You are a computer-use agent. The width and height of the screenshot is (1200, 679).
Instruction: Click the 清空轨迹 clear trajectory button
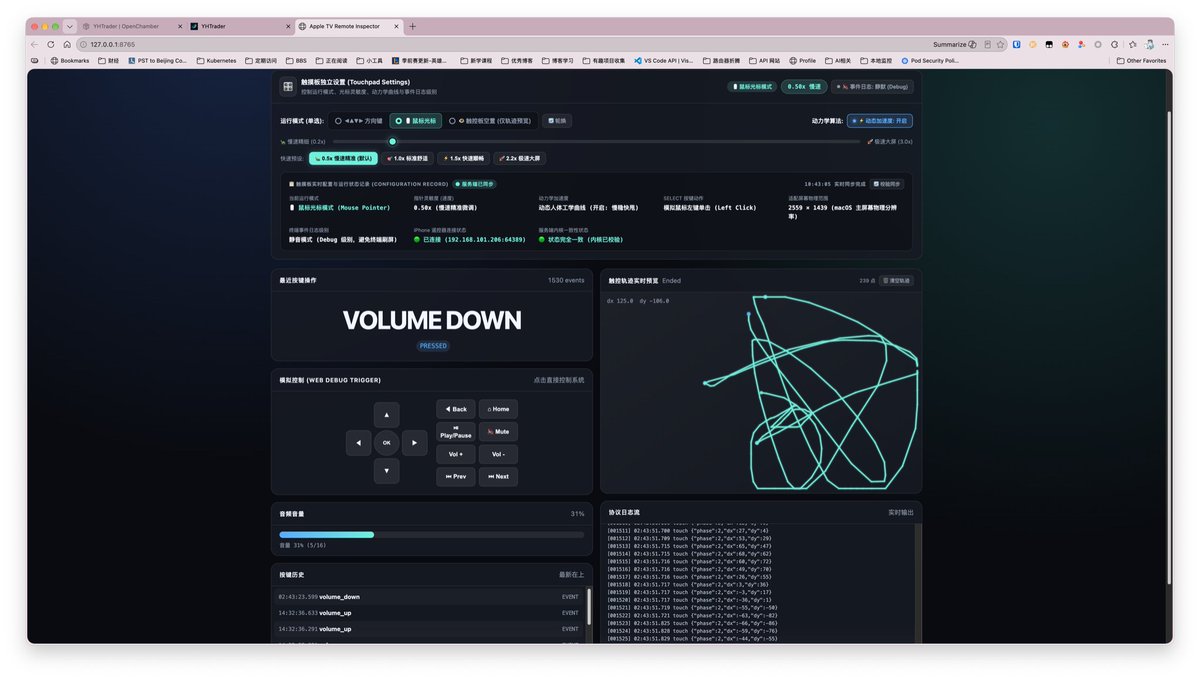(896, 281)
